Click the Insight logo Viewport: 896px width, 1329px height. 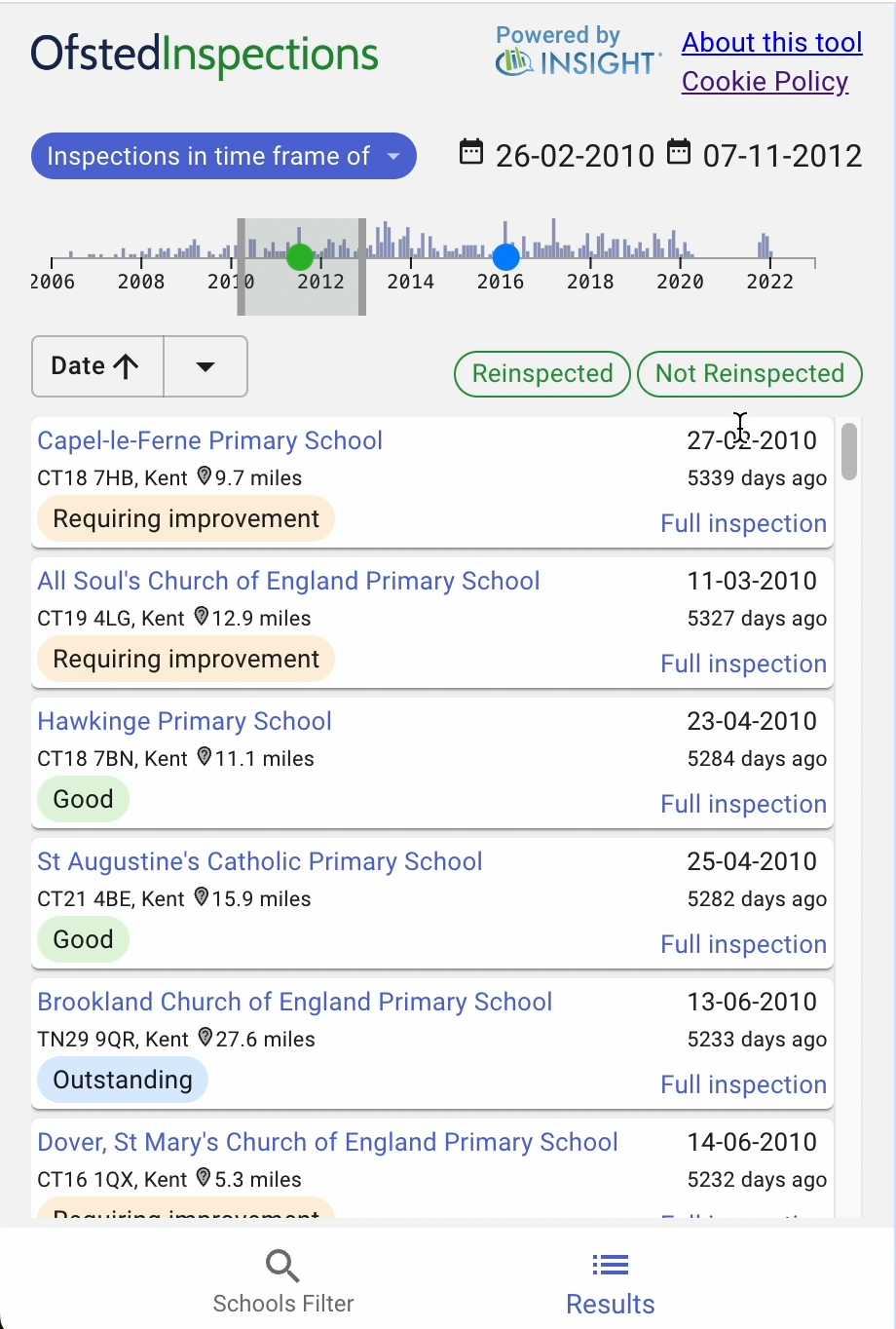click(579, 53)
